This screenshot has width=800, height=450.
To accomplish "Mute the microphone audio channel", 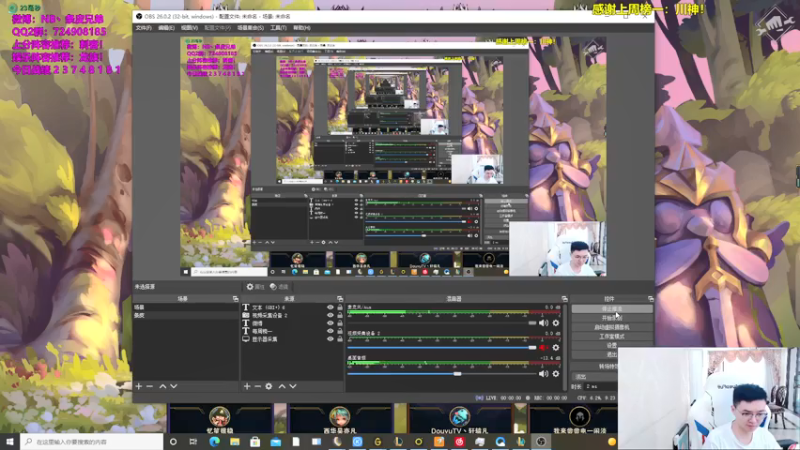I will click(543, 323).
